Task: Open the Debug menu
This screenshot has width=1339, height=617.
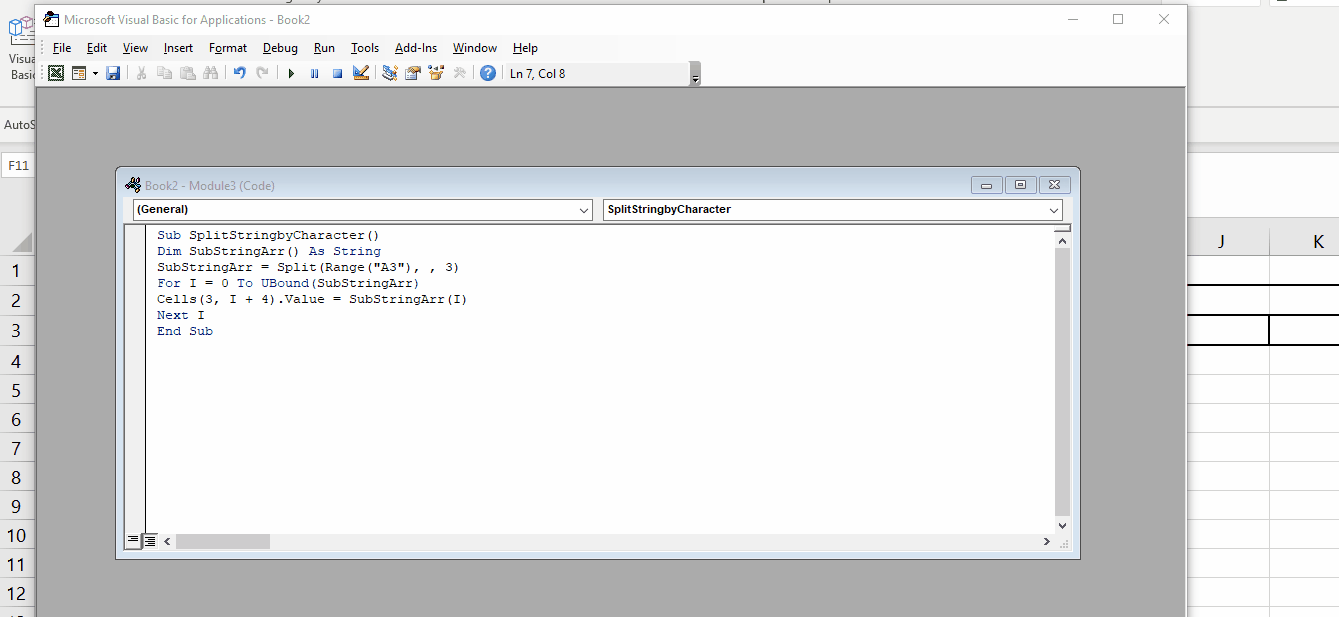Action: [280, 47]
